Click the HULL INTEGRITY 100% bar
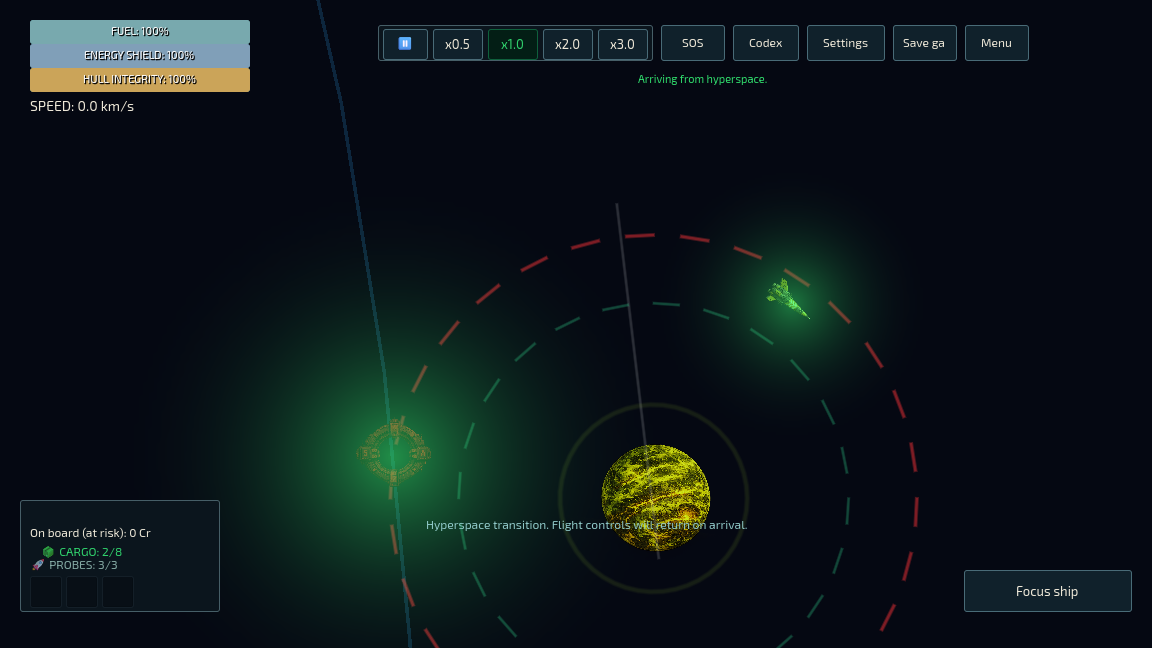Screen dimensions: 1152x648 140,79
